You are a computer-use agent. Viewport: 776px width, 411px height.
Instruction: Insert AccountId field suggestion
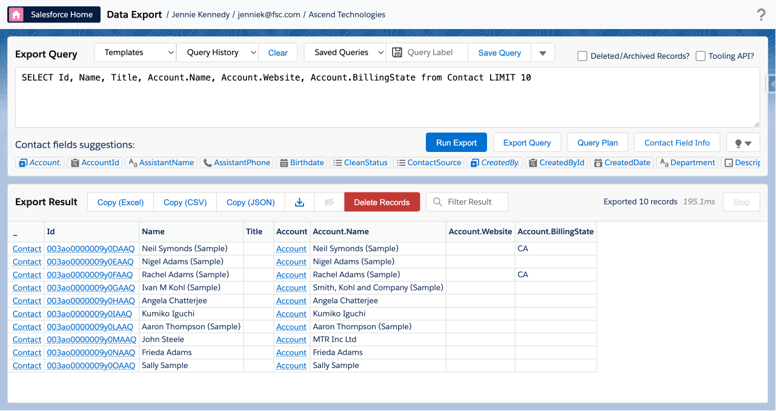(x=95, y=162)
